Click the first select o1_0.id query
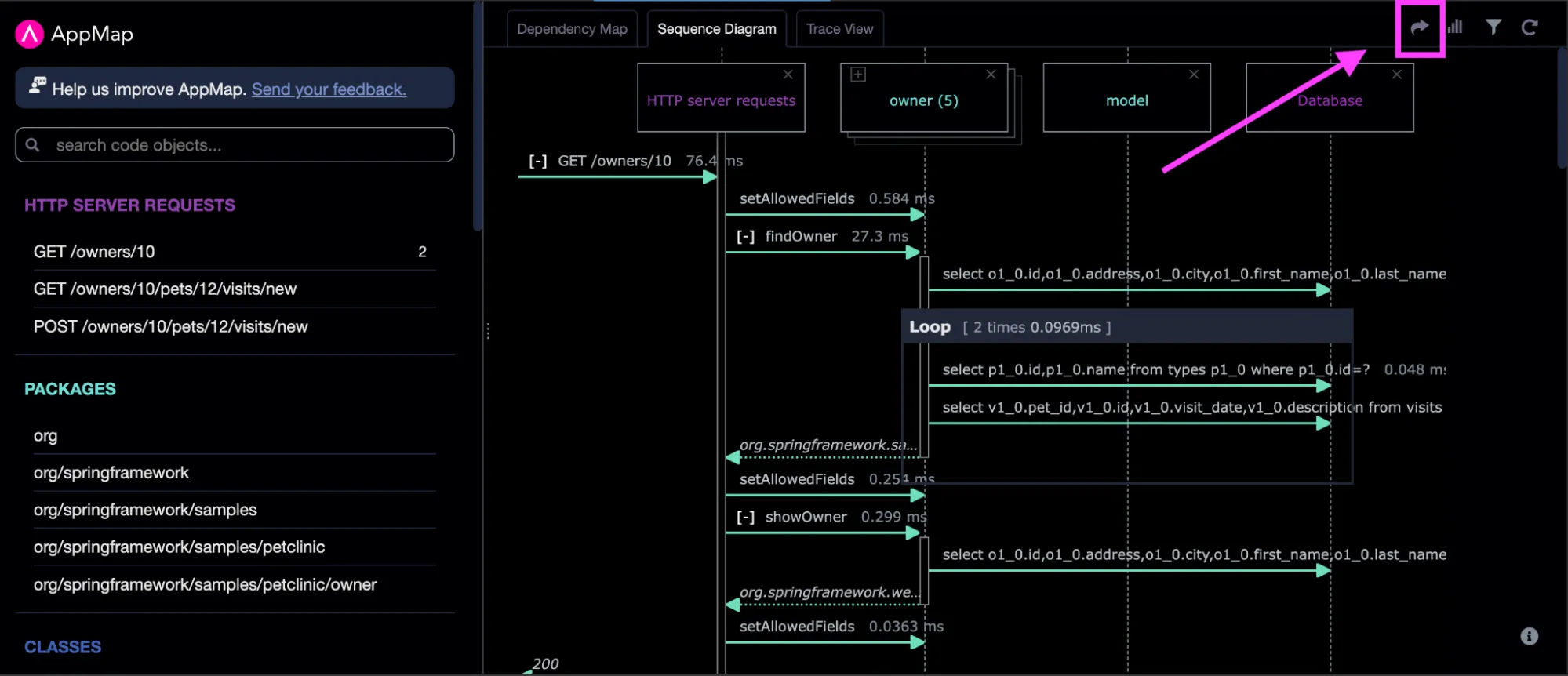 pos(1194,274)
